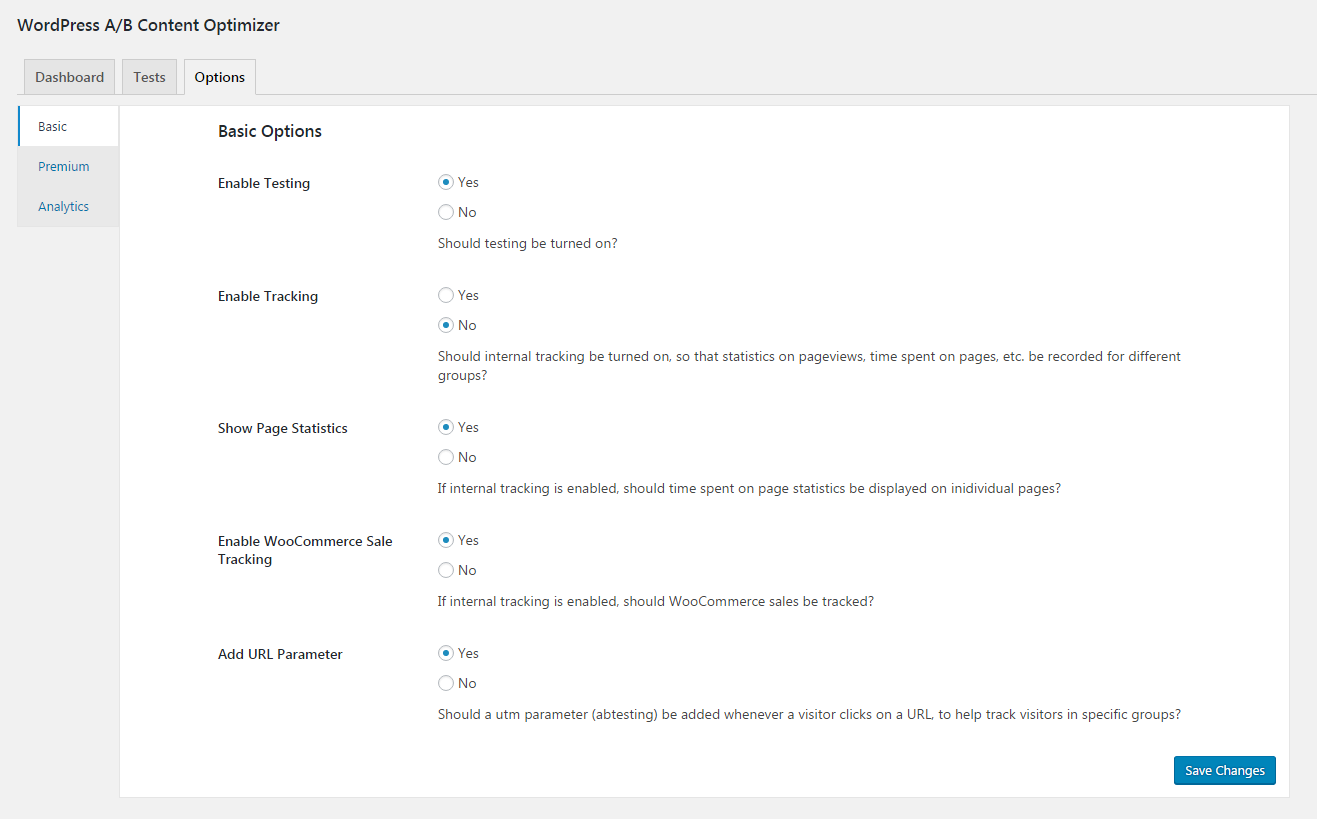Switch to the Tests tab
The image size is (1317, 819).
(x=149, y=77)
